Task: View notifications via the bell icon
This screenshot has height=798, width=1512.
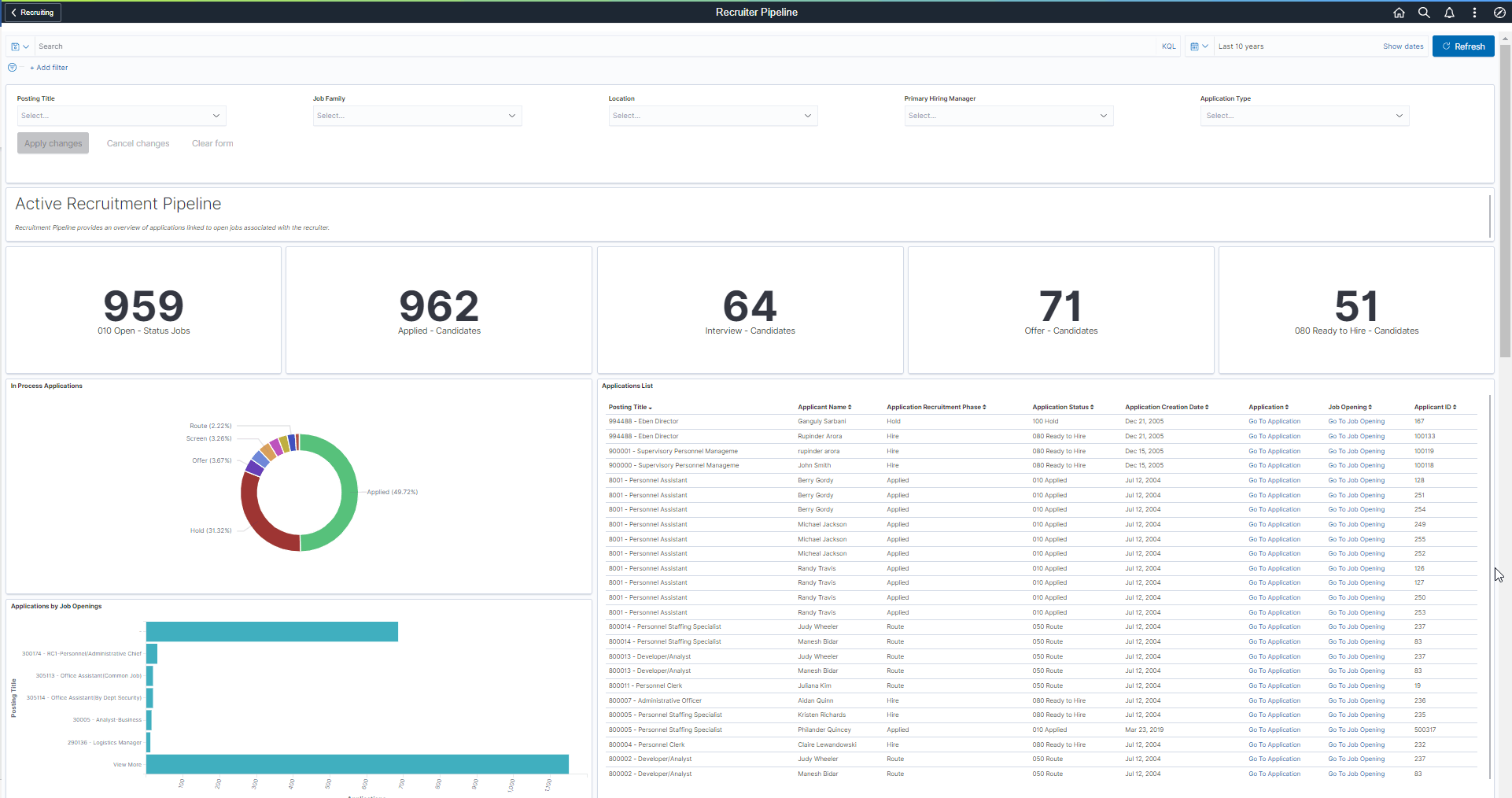Action: click(x=1449, y=13)
